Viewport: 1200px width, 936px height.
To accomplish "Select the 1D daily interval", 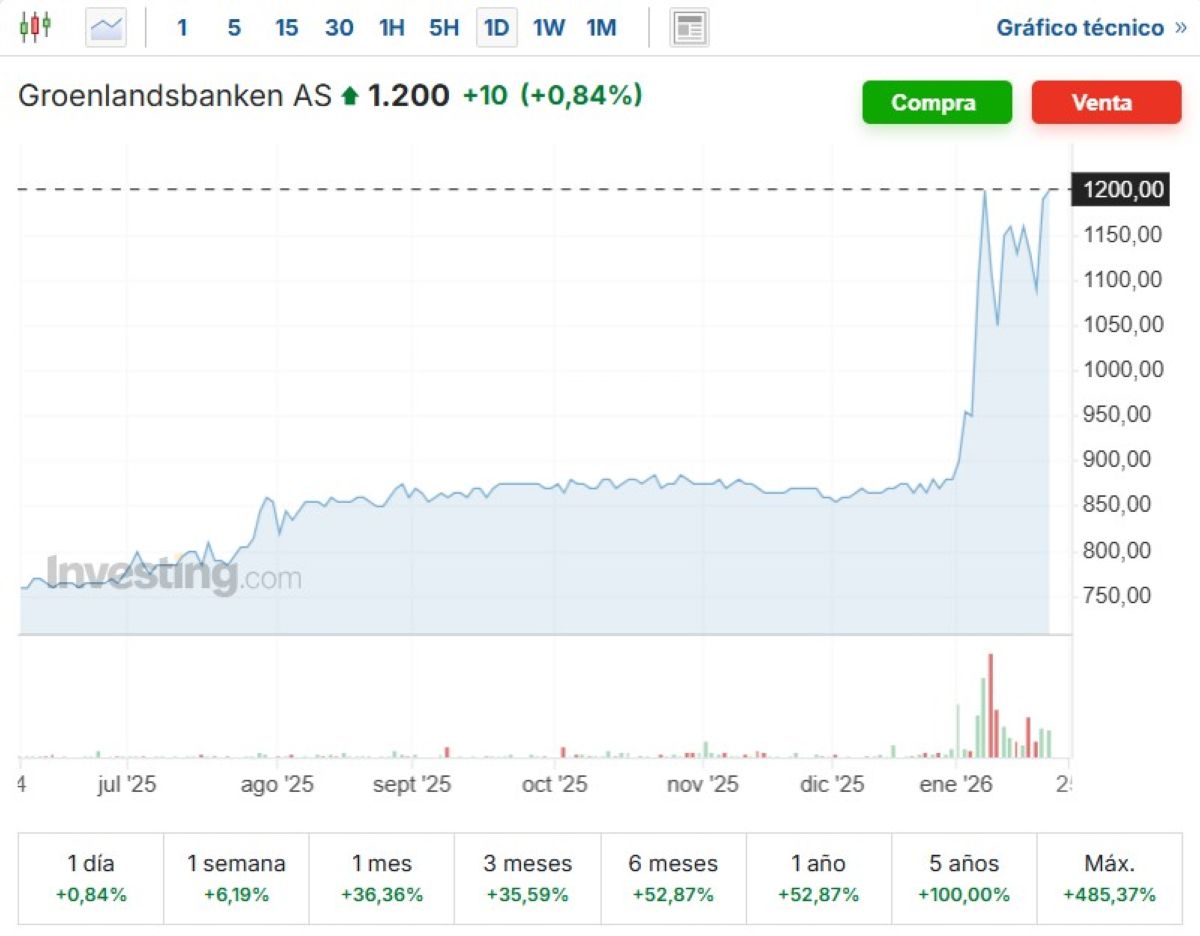I will 496,27.
